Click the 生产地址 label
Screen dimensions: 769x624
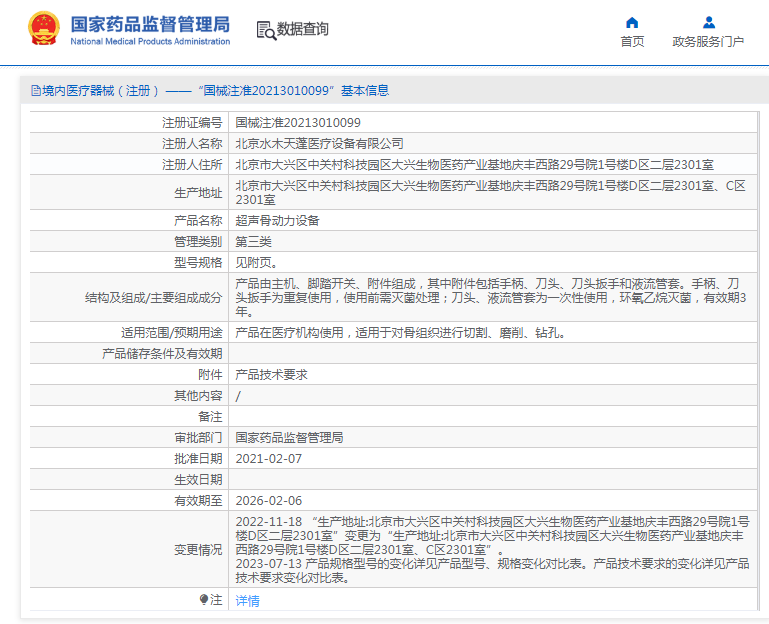198,193
